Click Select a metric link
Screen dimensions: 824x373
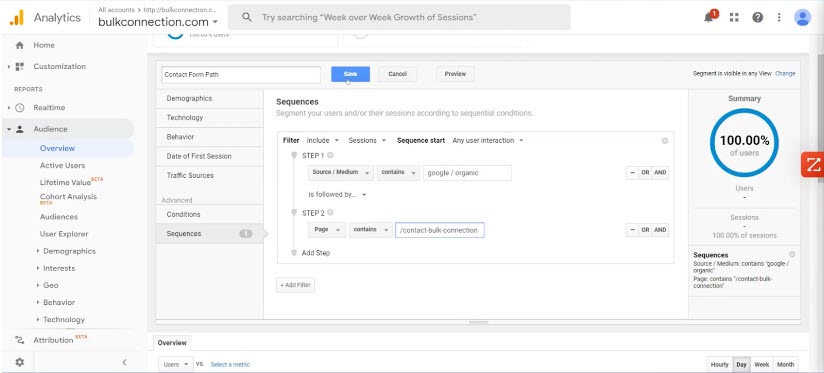pyautogui.click(x=230, y=365)
